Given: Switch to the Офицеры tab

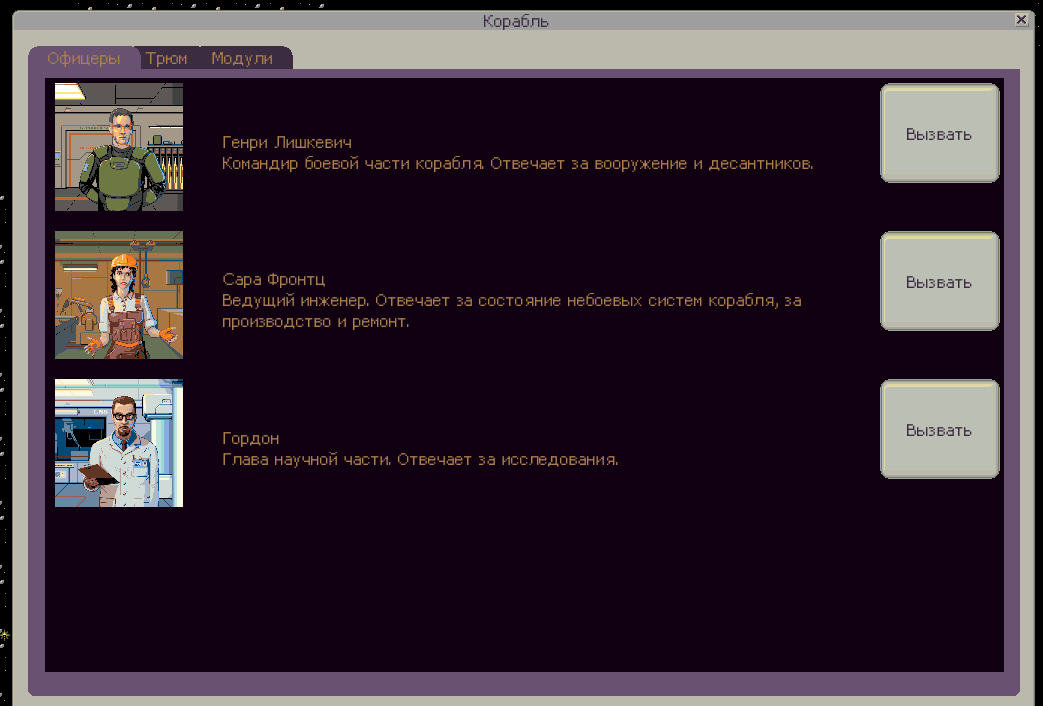Looking at the screenshot, I should click(x=84, y=59).
